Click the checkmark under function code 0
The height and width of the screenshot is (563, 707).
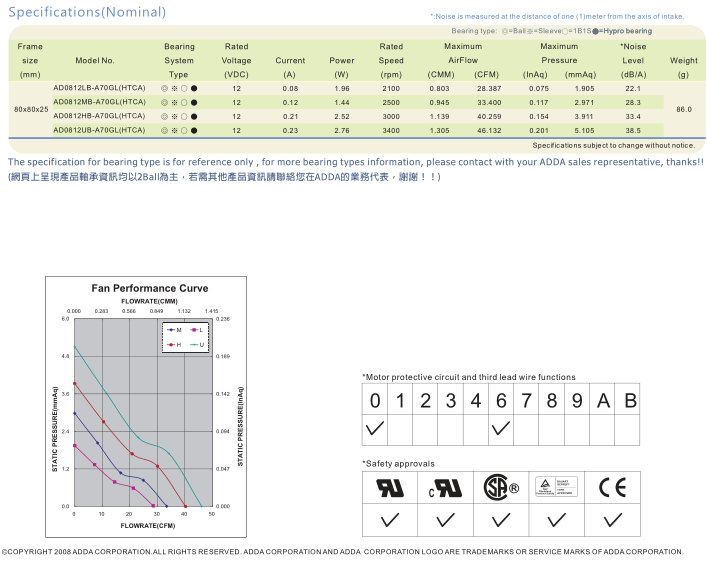coord(375,428)
